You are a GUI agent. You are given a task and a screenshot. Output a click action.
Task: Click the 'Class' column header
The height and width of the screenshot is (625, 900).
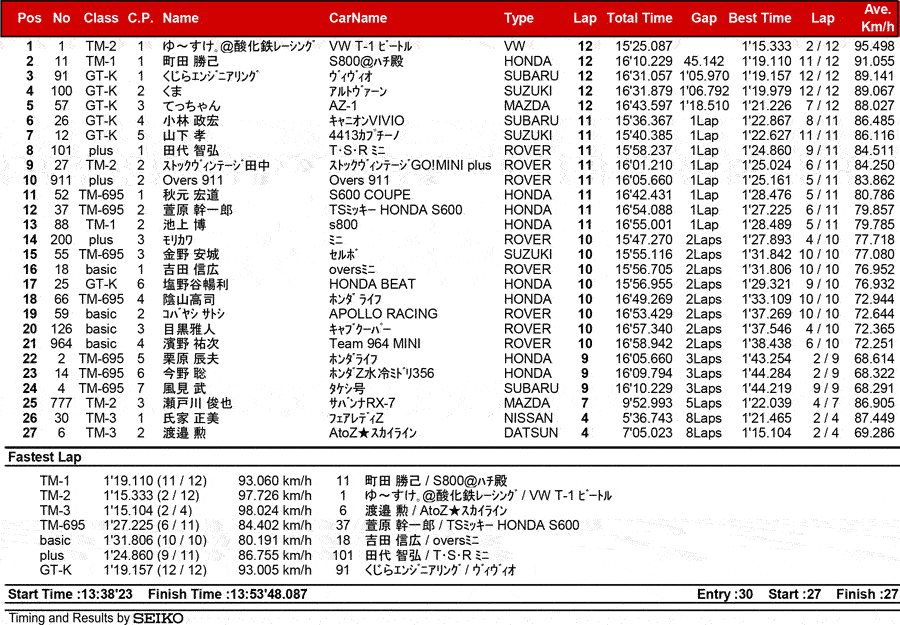pyautogui.click(x=101, y=18)
